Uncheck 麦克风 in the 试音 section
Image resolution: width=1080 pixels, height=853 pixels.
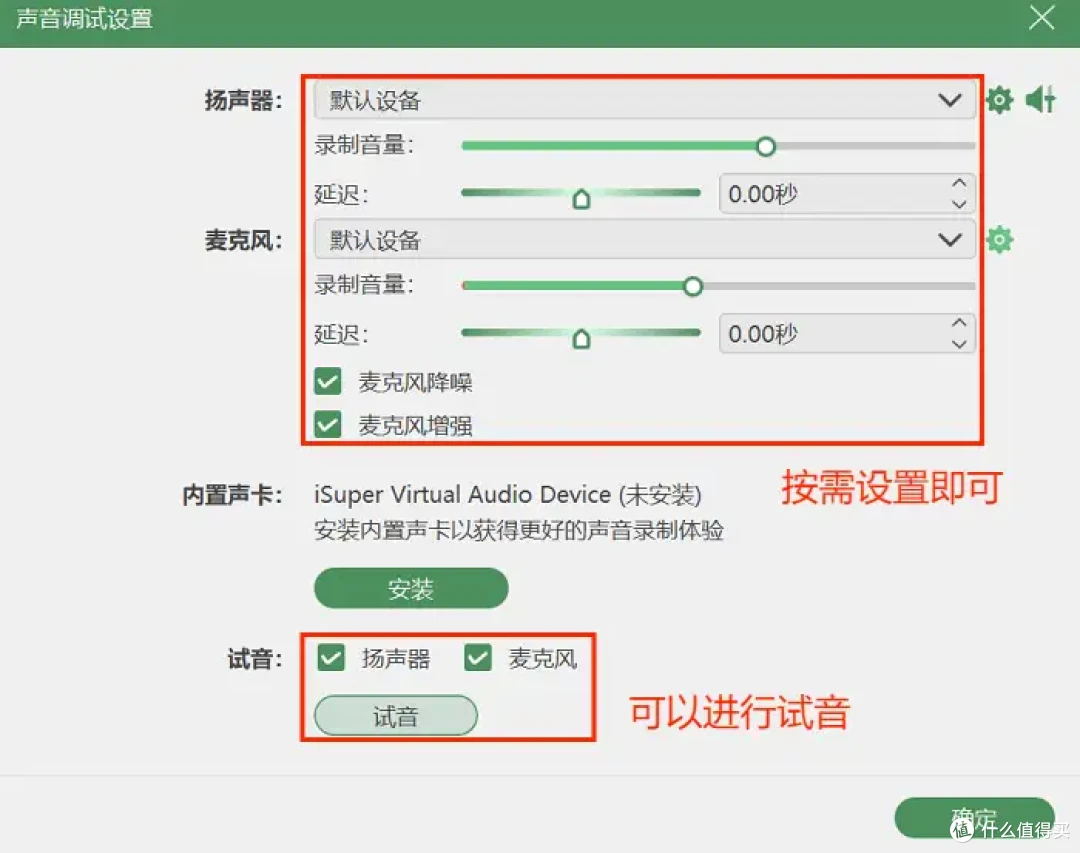point(478,658)
